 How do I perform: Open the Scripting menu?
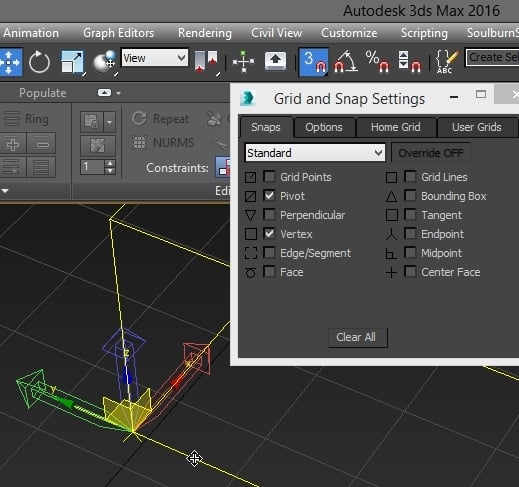(x=424, y=33)
